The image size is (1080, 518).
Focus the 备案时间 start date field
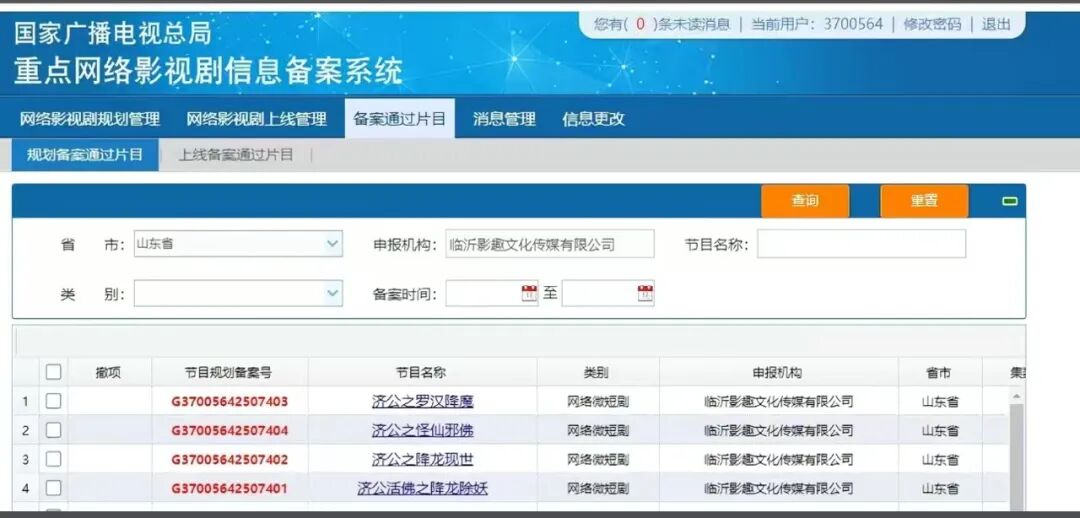pyautogui.click(x=492, y=294)
